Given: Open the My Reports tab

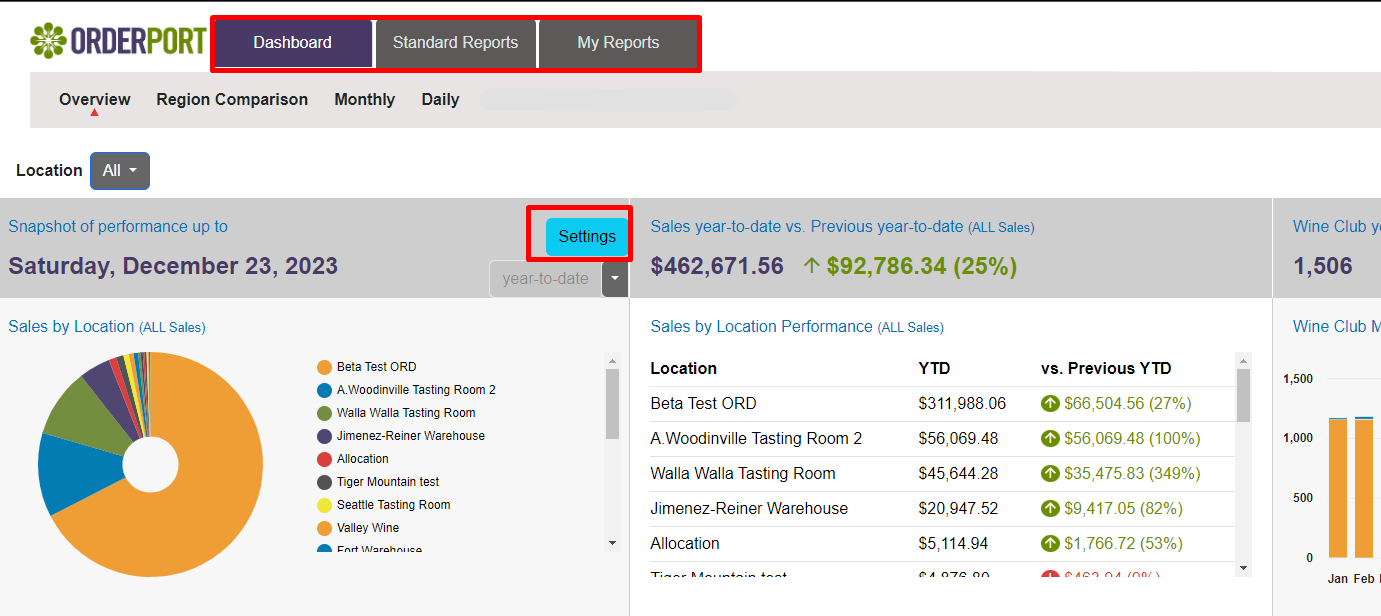Looking at the screenshot, I should [618, 43].
